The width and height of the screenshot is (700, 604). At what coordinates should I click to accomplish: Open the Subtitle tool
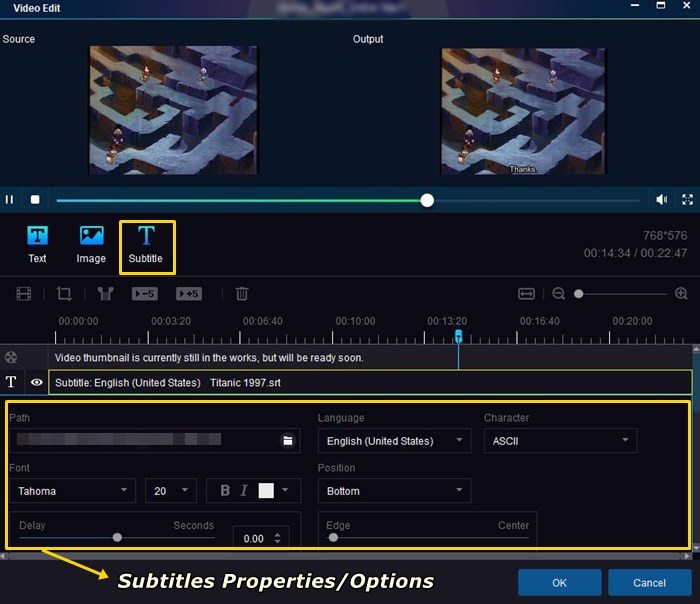point(146,245)
